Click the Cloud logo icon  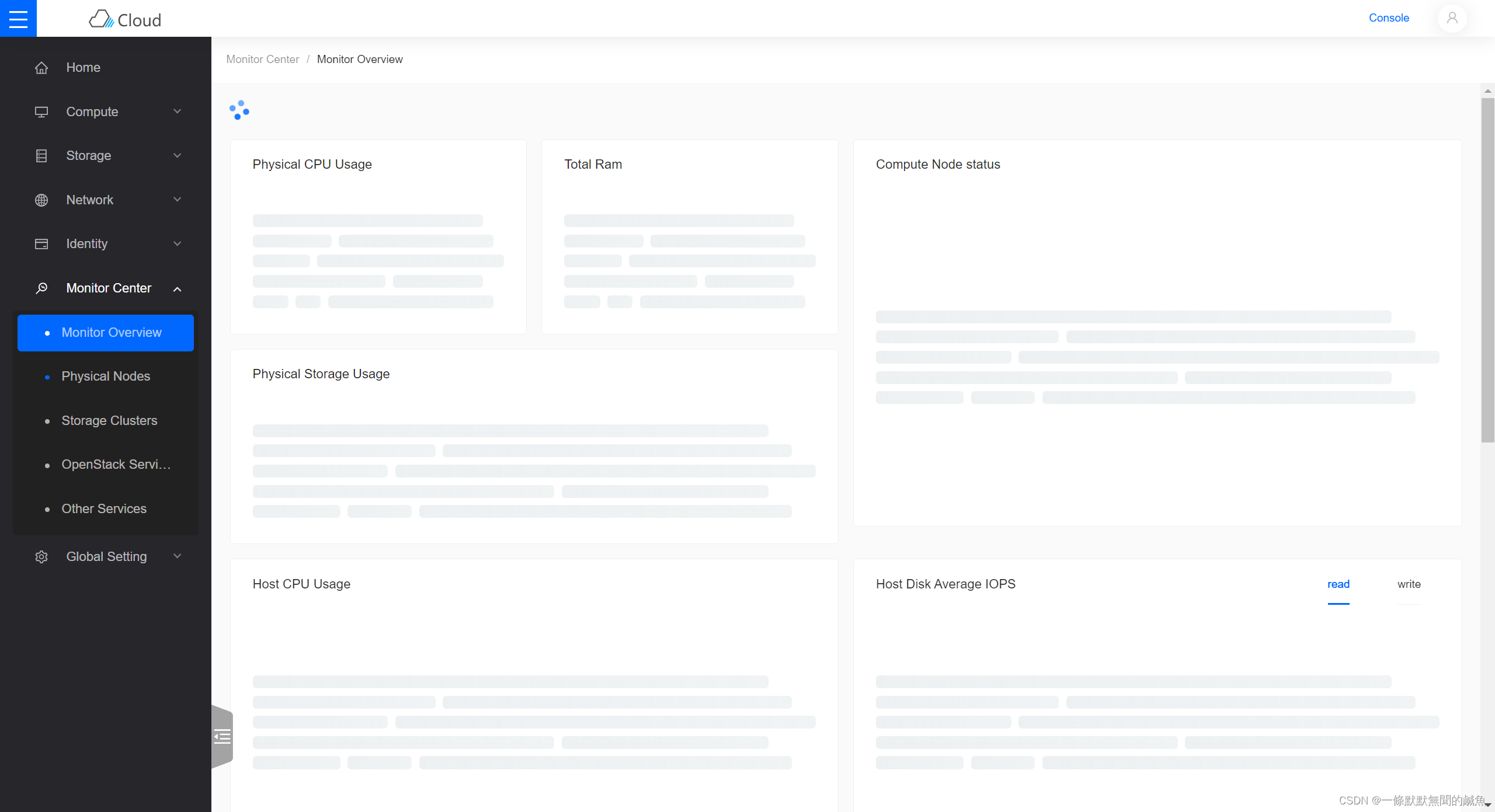coord(101,19)
